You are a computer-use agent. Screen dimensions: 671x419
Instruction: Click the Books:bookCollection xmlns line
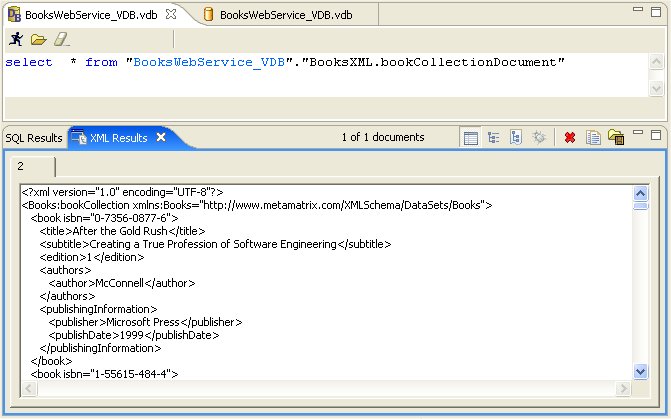257,205
